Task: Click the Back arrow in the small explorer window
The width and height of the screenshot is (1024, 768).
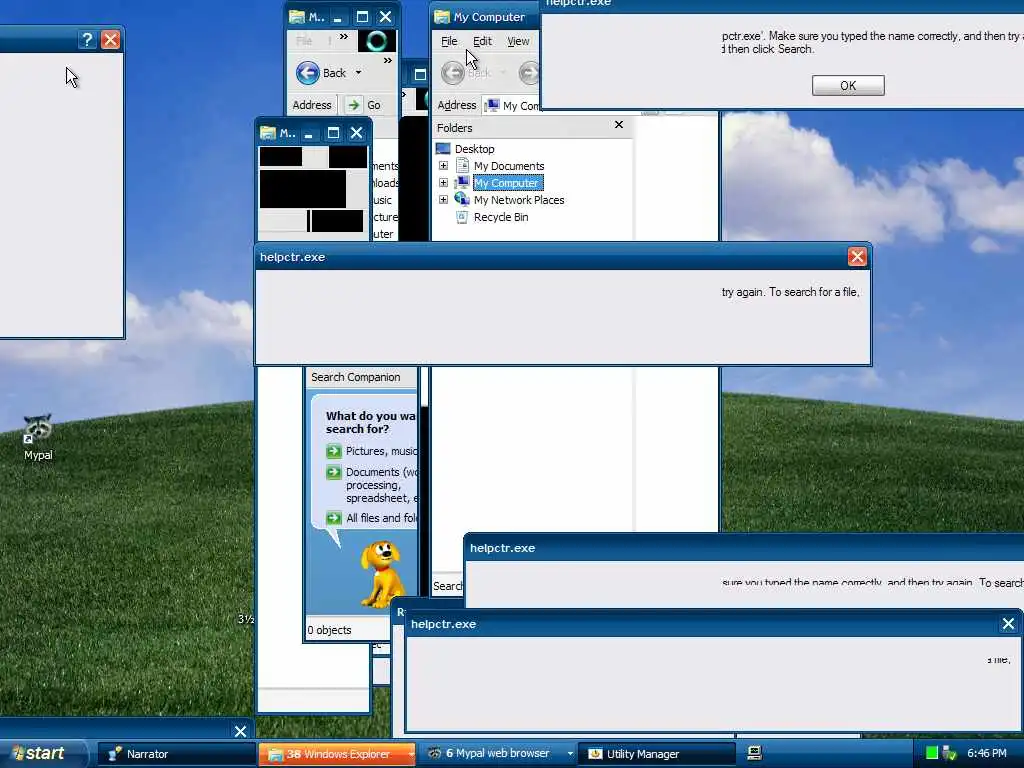Action: (x=308, y=72)
